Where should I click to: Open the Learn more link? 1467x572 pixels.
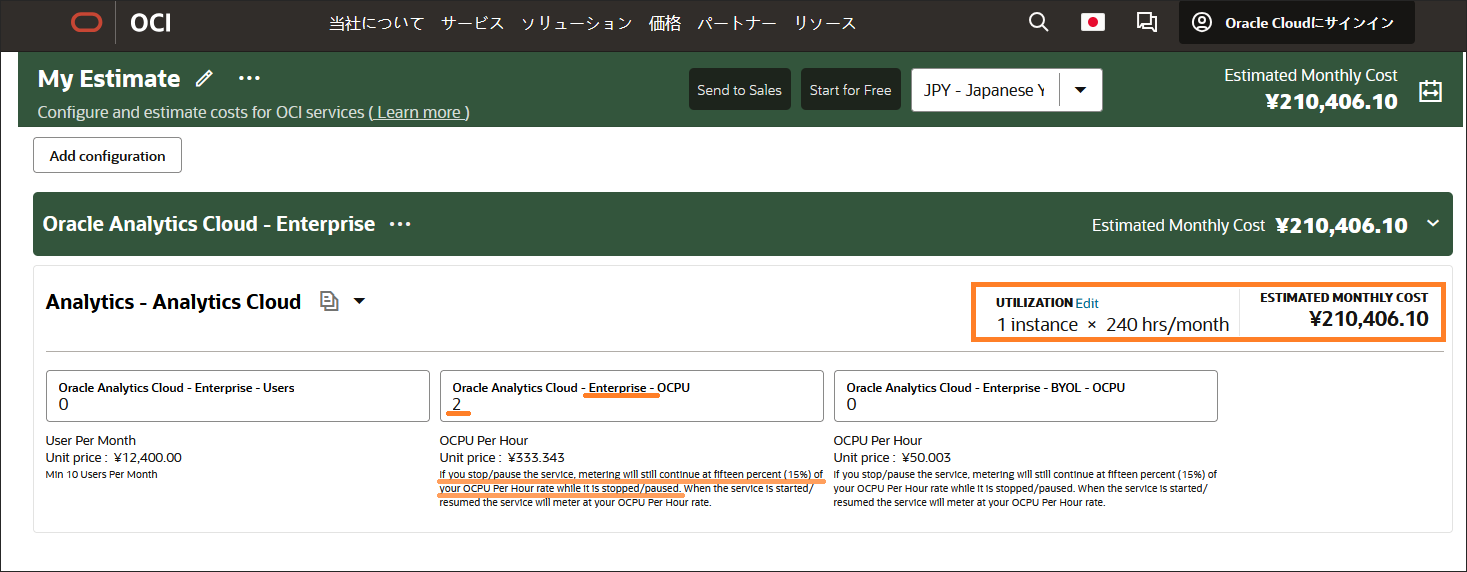point(419,112)
